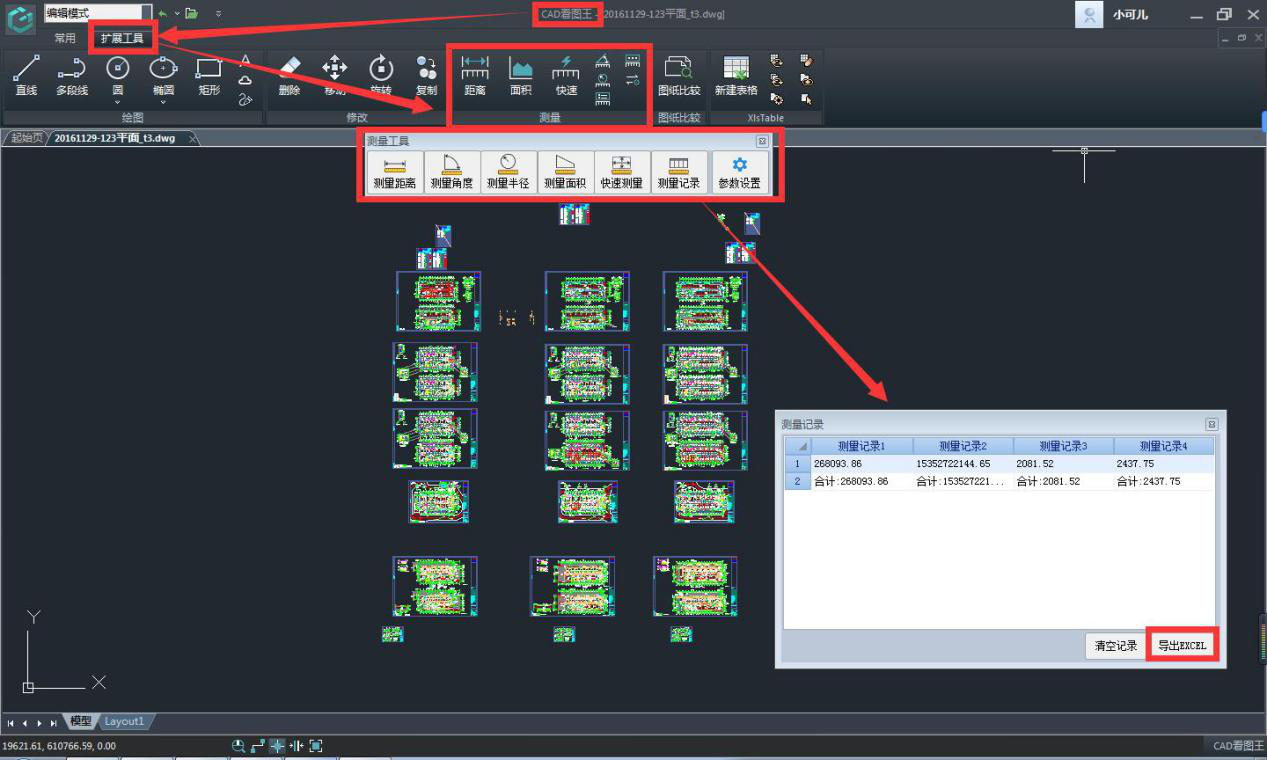Viewport: 1267px width, 760px height.
Task: Select the 直线 line drawing tool
Action: pyautogui.click(x=26, y=76)
